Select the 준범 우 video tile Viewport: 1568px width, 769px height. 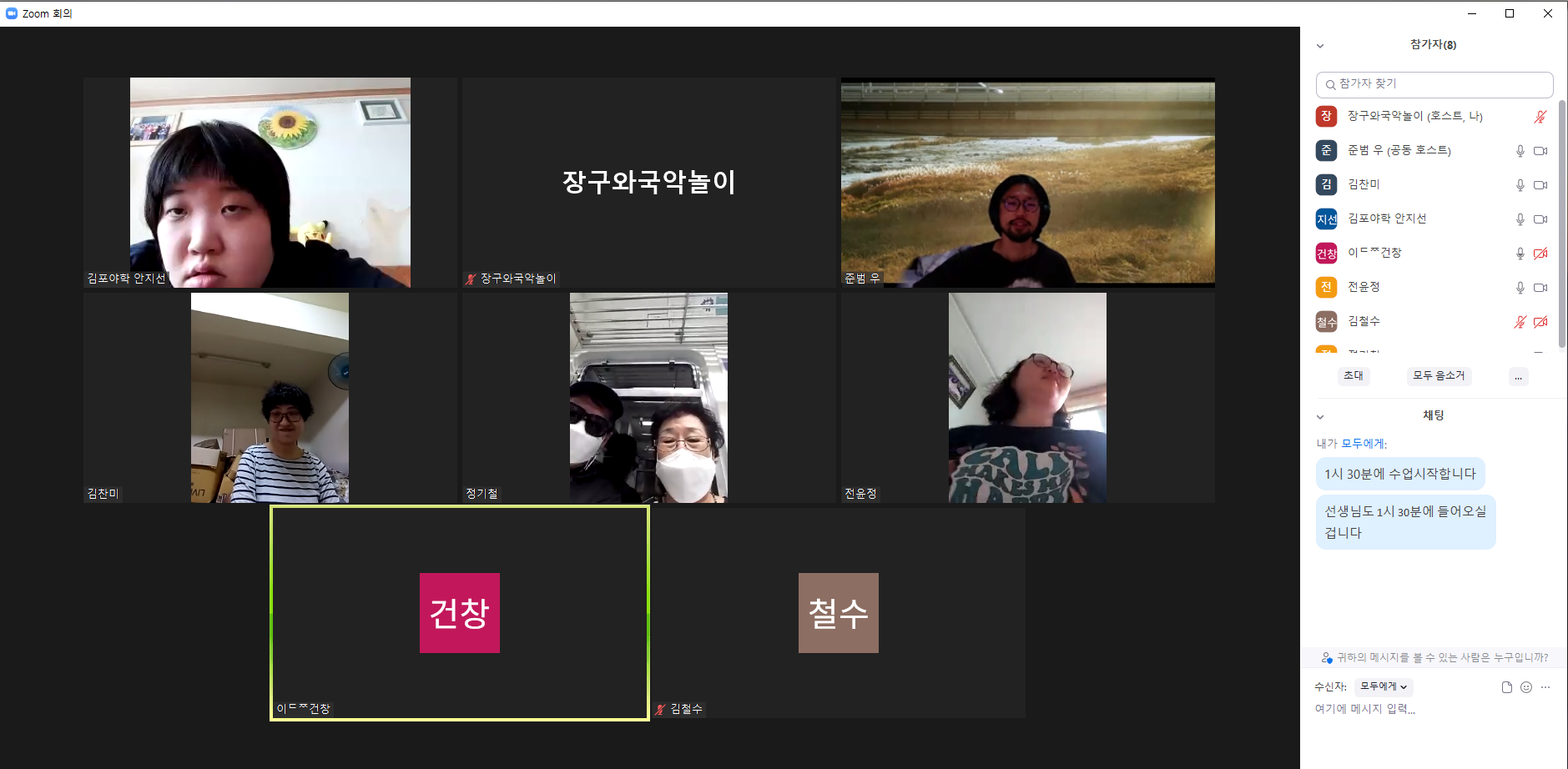click(1028, 183)
